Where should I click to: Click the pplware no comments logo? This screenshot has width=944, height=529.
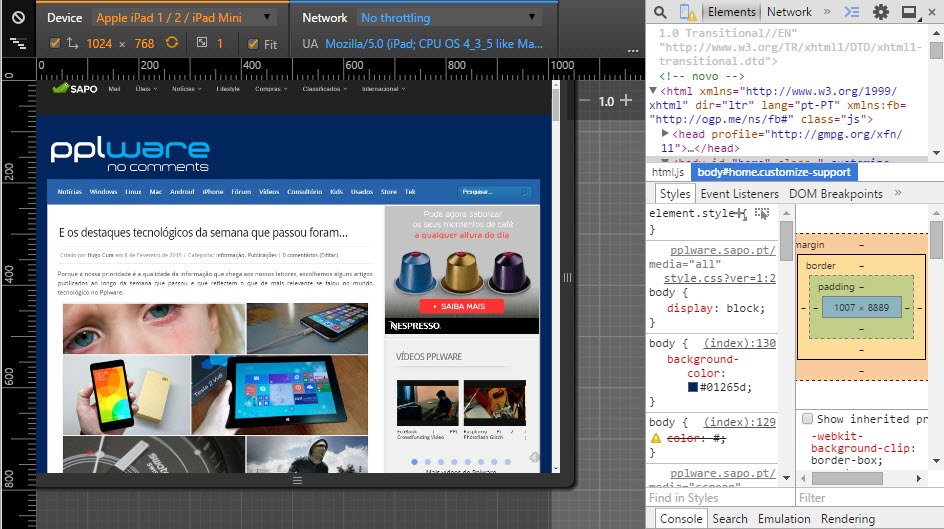tap(130, 155)
